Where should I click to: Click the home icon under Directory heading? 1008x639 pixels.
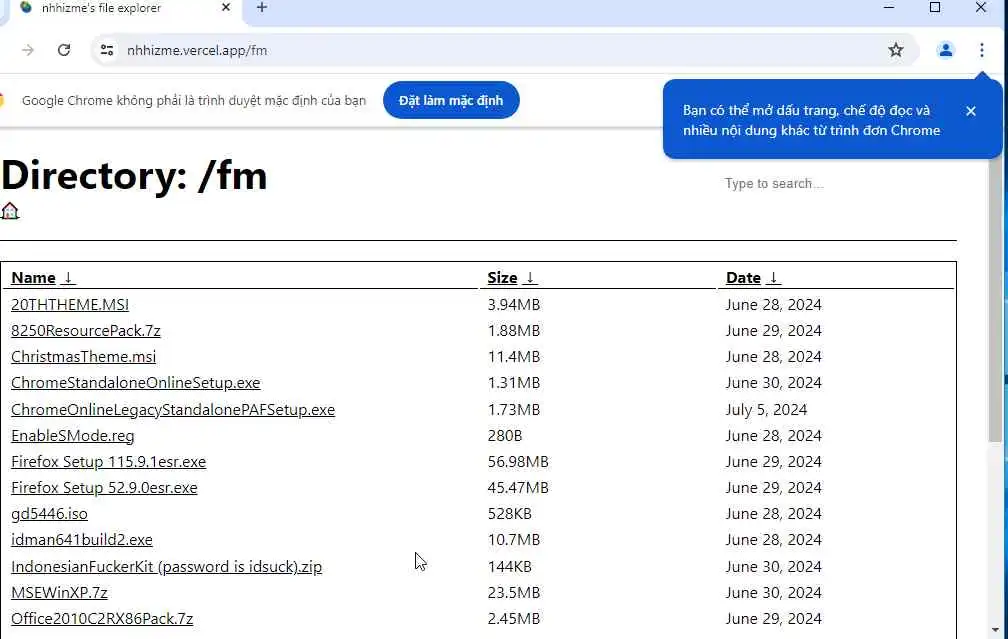(x=10, y=211)
